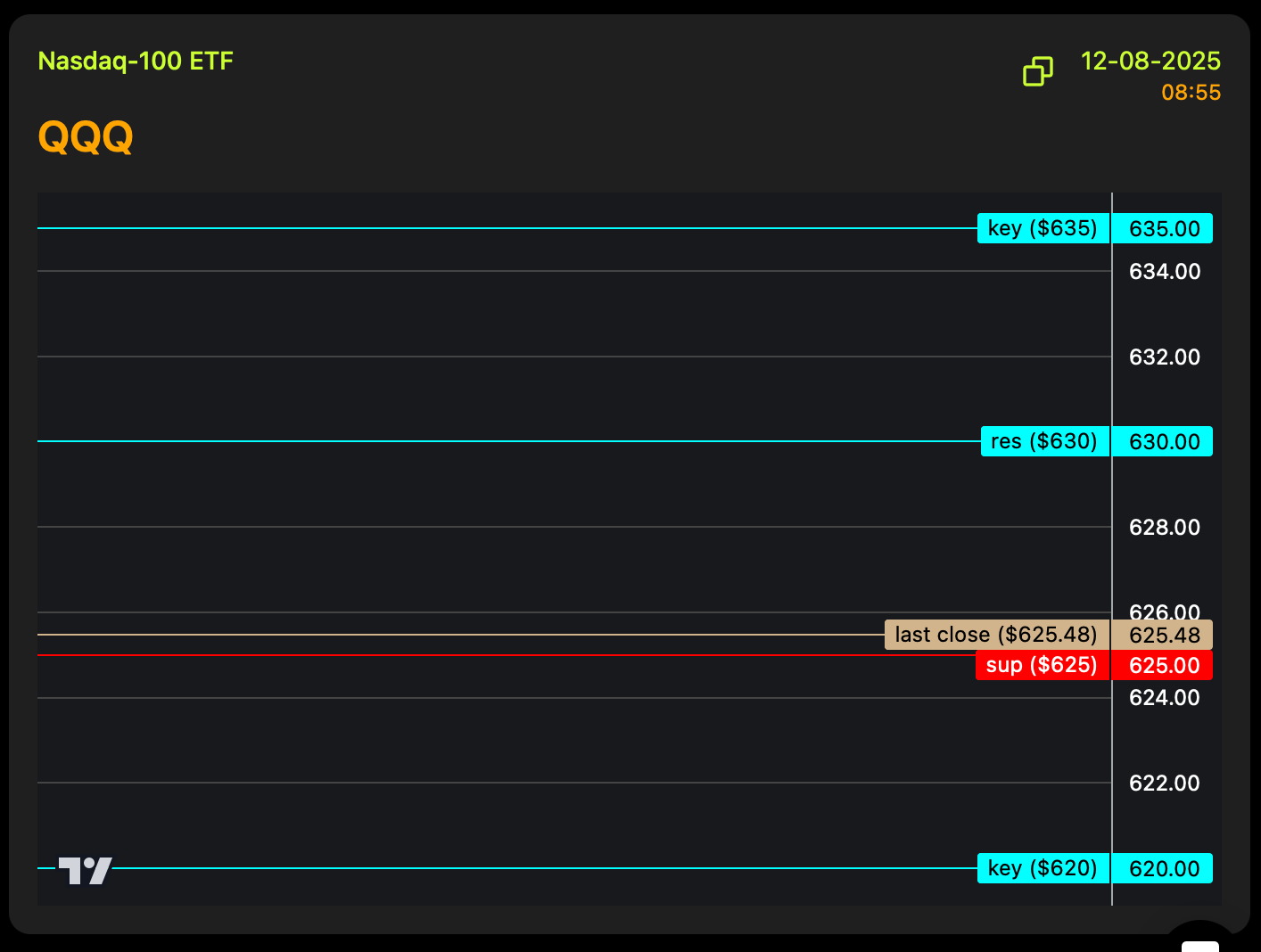The image size is (1261, 952).
Task: Select the res ($630) line label
Action: 1044,441
